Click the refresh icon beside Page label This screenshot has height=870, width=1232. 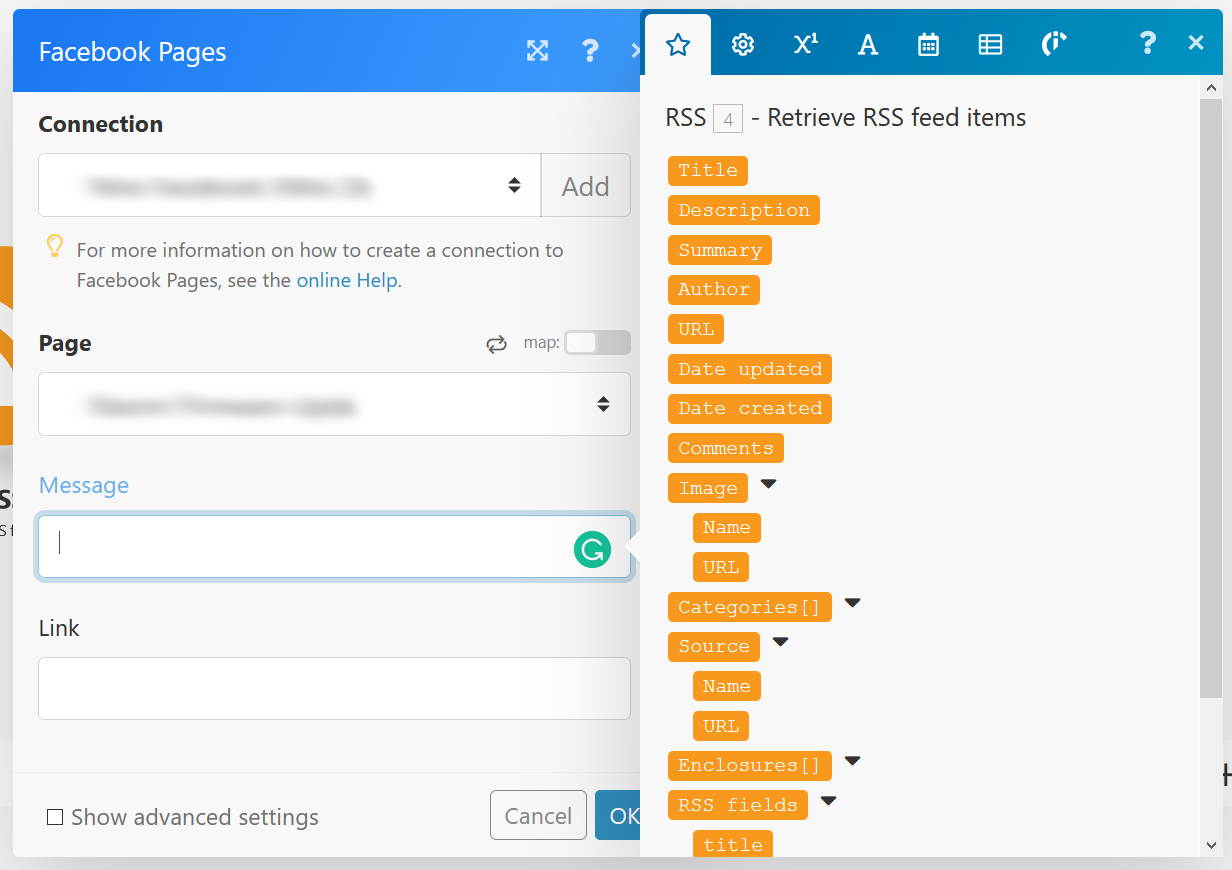(x=496, y=344)
